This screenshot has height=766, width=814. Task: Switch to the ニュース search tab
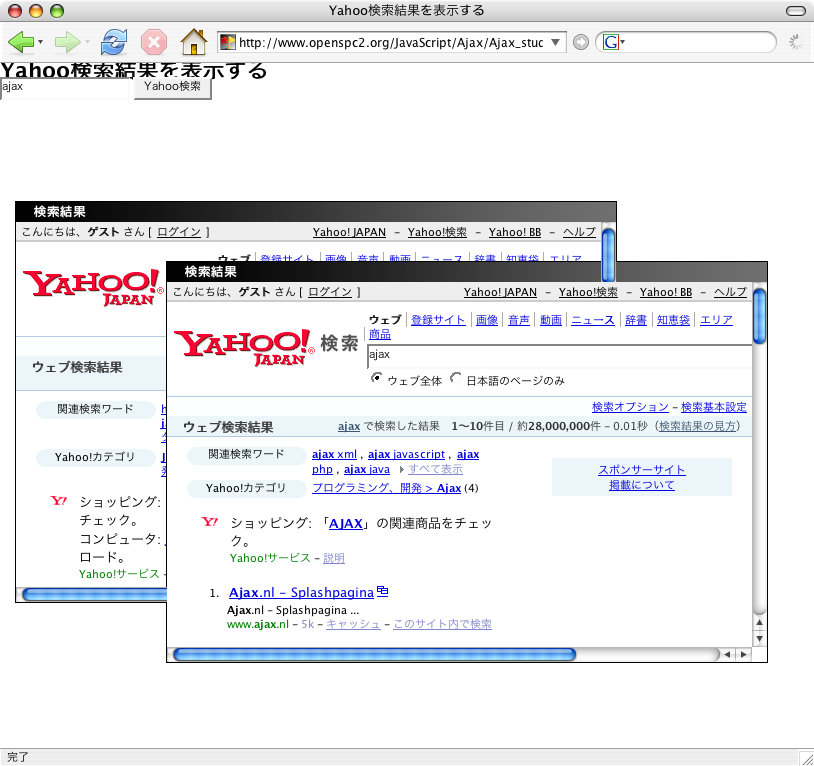click(x=593, y=320)
